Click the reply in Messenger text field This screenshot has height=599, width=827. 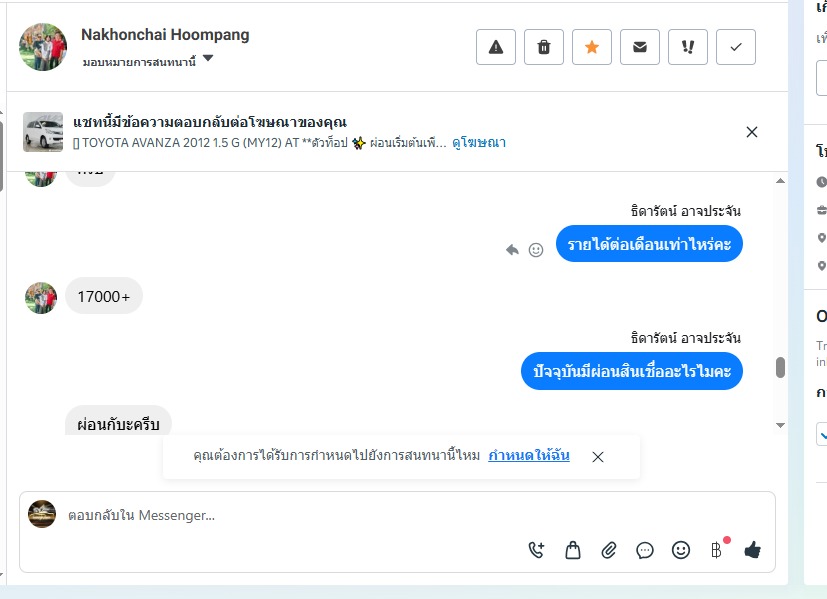[x=290, y=516]
